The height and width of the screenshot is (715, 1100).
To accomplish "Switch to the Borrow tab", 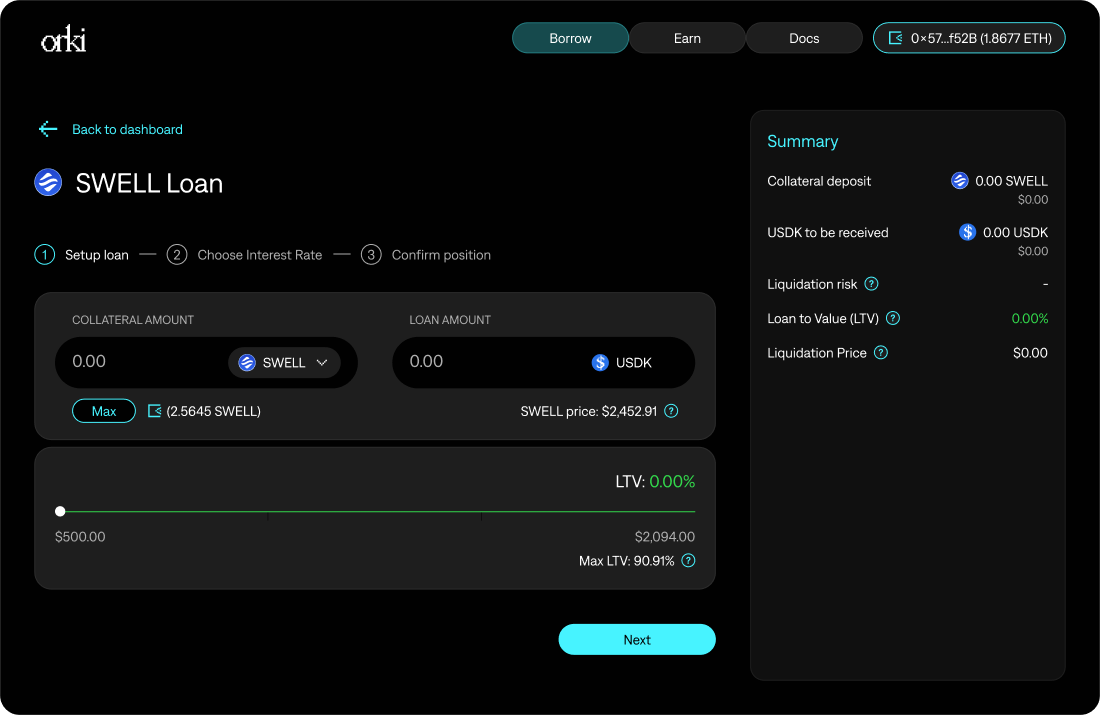I will point(570,38).
